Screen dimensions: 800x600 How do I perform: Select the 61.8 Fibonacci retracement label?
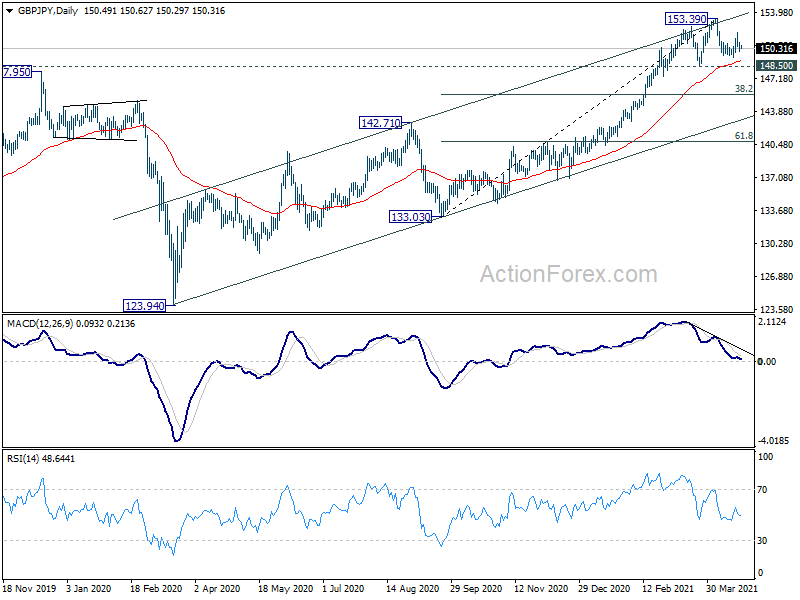743,136
